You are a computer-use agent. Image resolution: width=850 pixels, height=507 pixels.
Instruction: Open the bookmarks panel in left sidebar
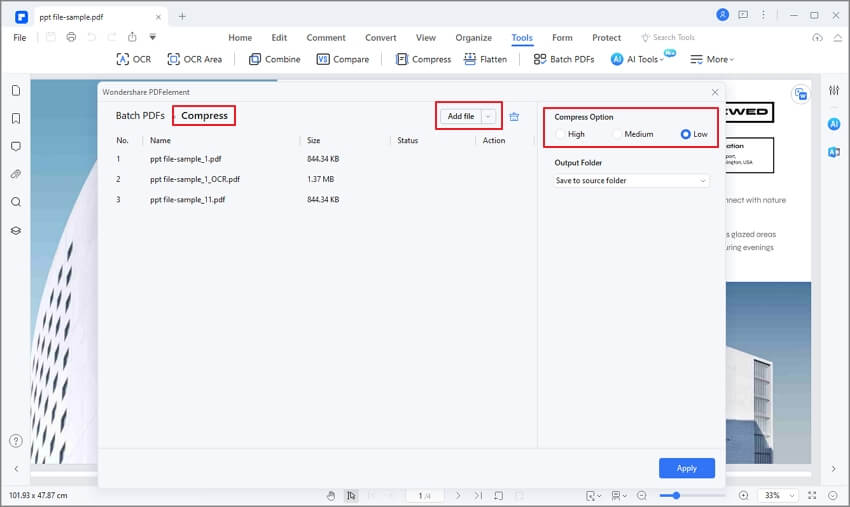pos(16,118)
